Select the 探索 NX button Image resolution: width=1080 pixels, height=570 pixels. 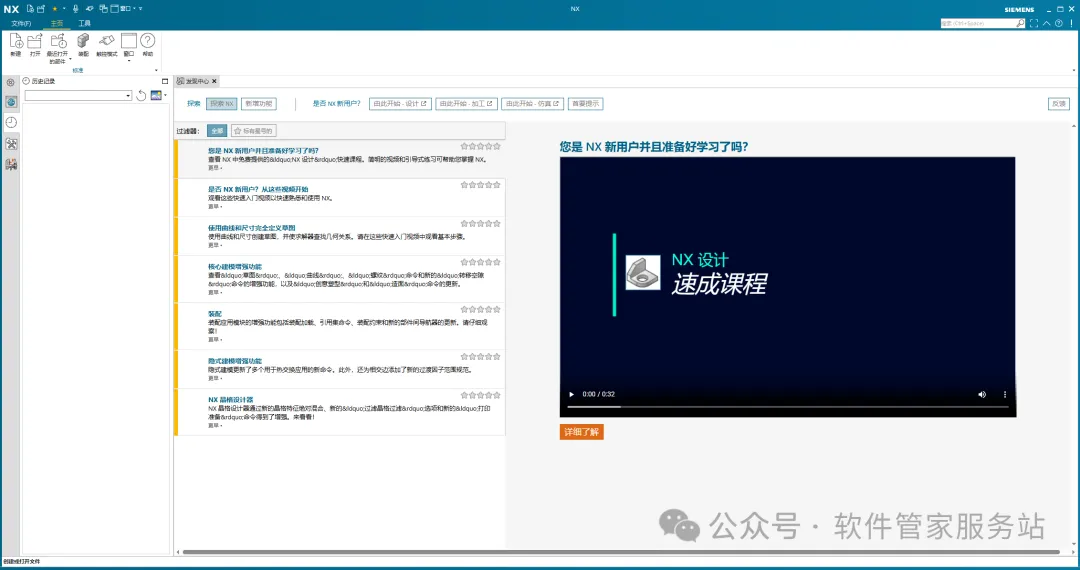coord(222,104)
